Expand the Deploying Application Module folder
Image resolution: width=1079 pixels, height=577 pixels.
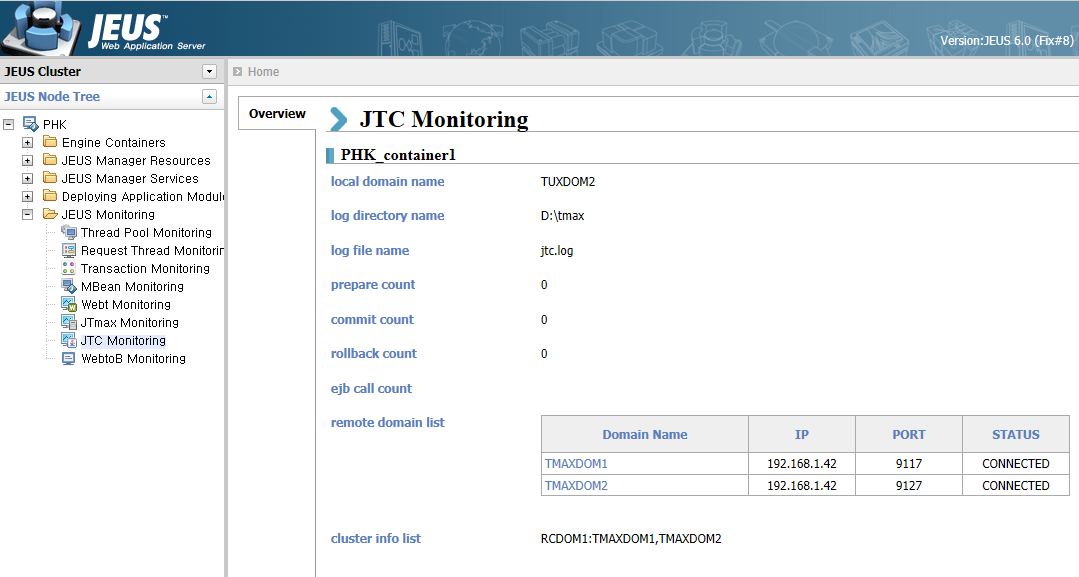coord(28,197)
